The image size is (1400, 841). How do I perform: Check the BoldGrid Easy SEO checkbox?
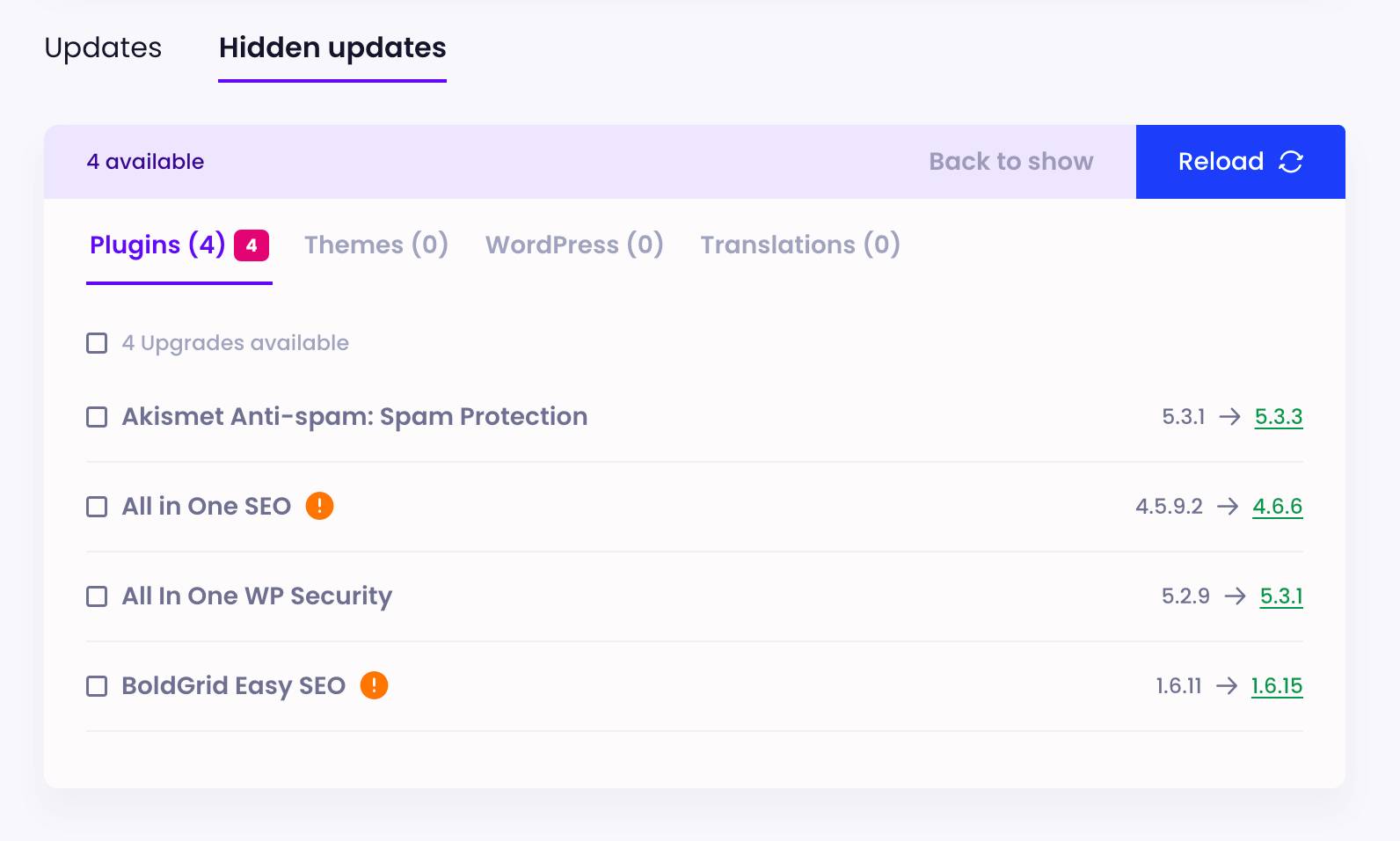click(x=96, y=686)
